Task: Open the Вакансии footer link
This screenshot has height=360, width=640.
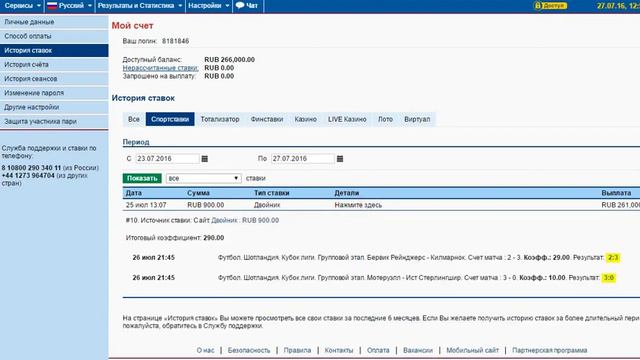Action: click(x=418, y=350)
